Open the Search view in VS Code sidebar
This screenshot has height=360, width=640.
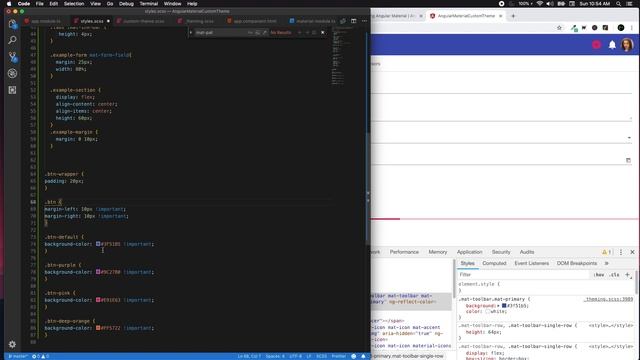tap(12, 40)
